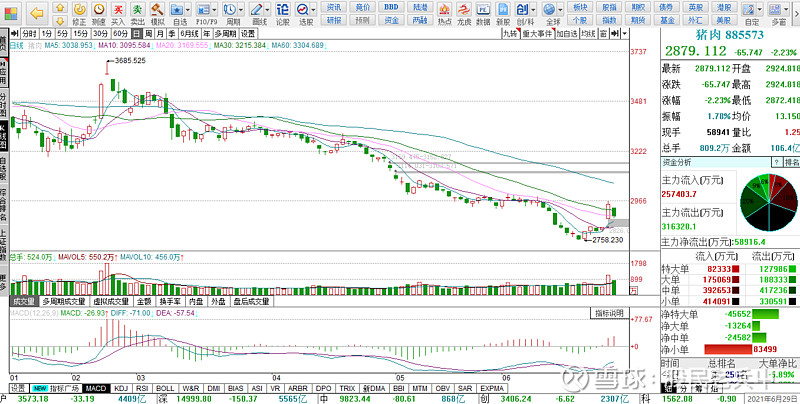Click the fund flow pie chart

(x=768, y=203)
